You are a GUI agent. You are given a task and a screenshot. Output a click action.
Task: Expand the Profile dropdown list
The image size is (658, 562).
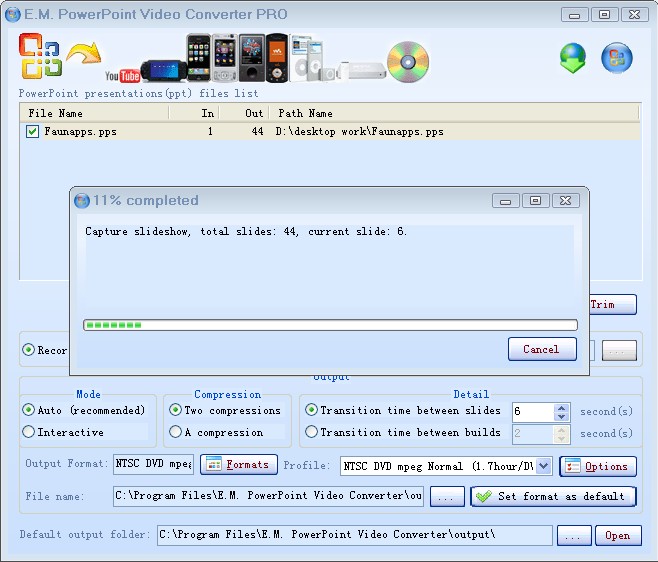click(x=544, y=466)
